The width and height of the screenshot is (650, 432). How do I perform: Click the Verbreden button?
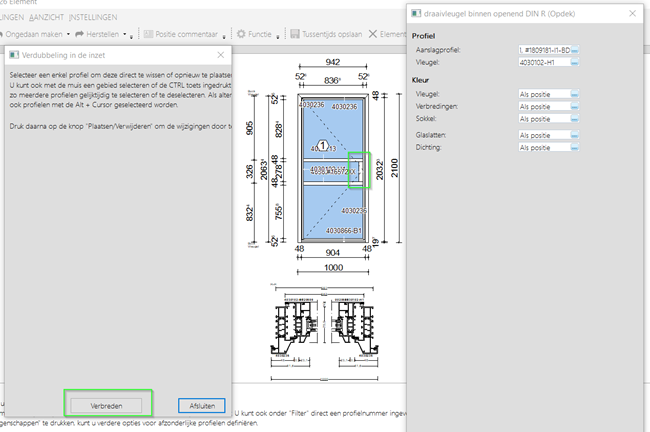106,406
